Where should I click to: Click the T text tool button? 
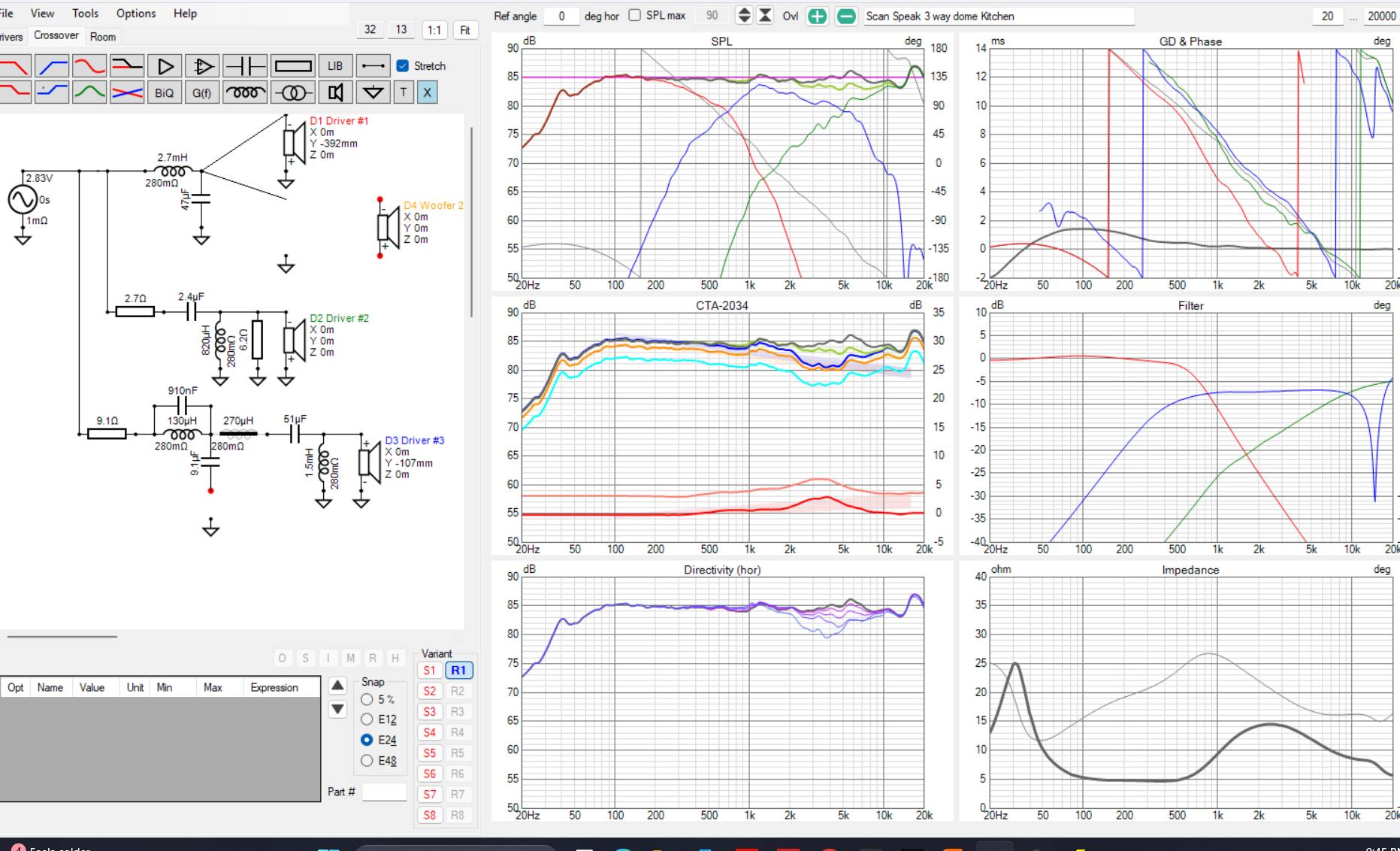pyautogui.click(x=404, y=92)
